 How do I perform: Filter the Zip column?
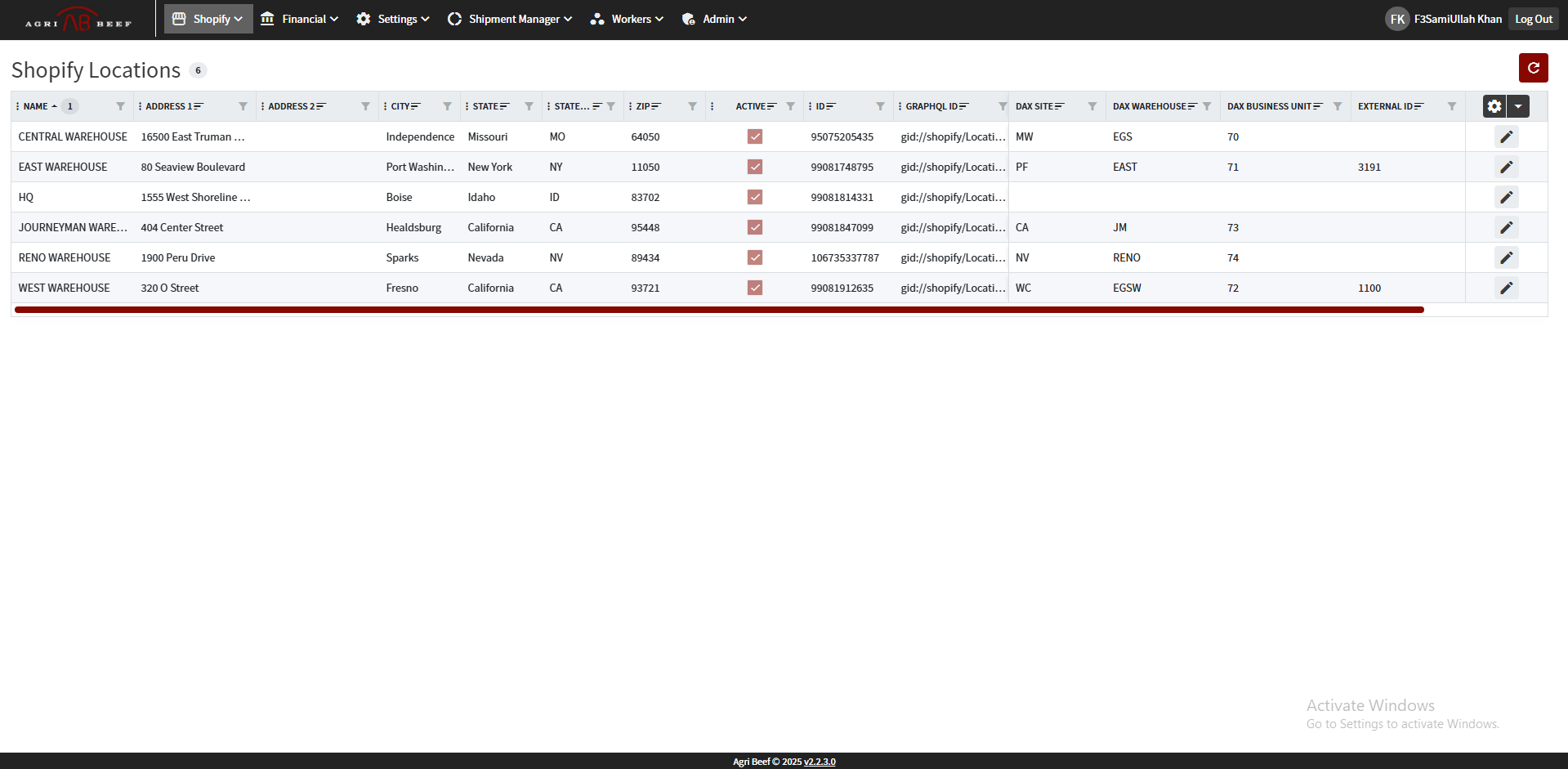pyautogui.click(x=692, y=106)
